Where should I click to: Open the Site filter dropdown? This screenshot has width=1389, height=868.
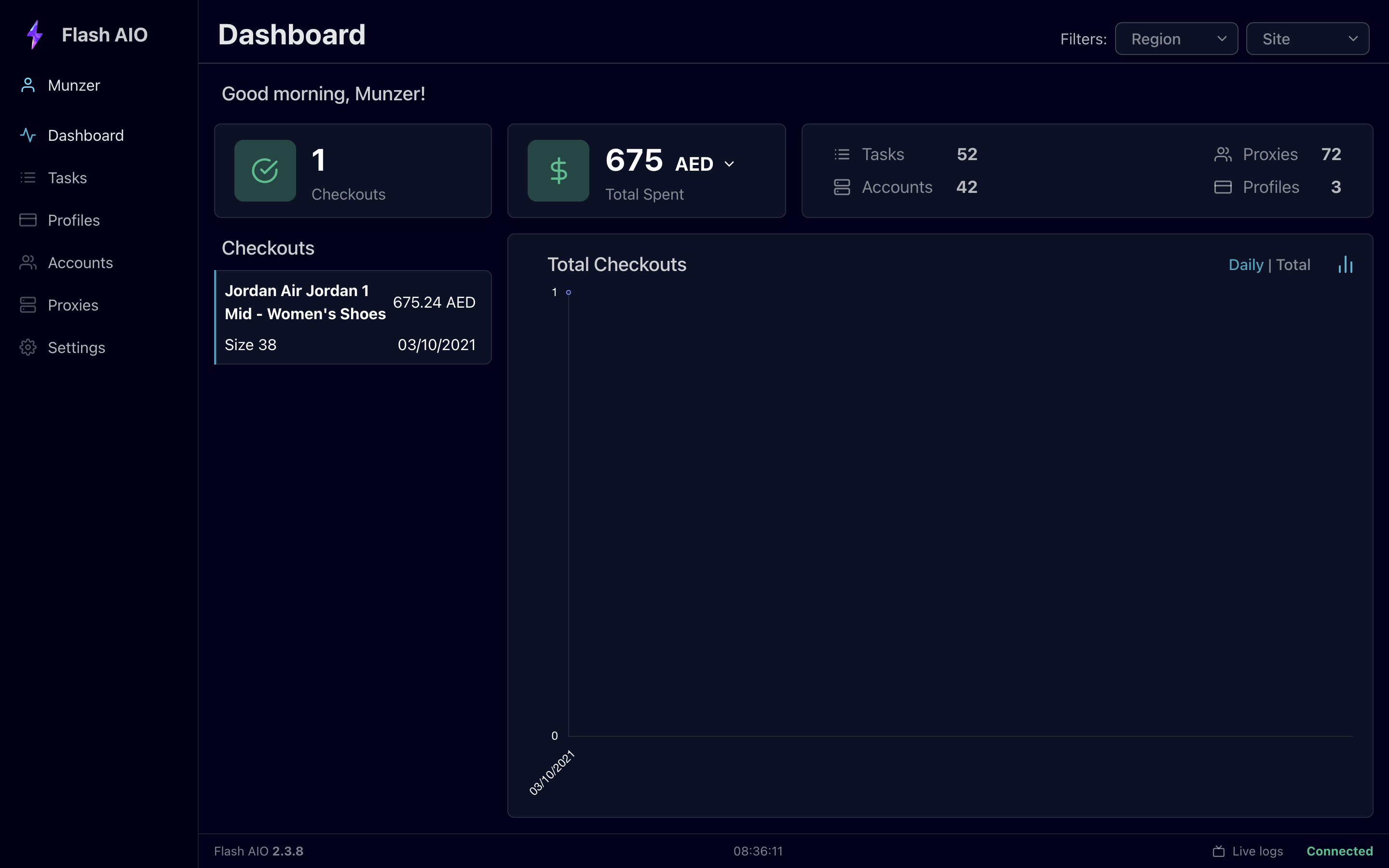[x=1307, y=39]
